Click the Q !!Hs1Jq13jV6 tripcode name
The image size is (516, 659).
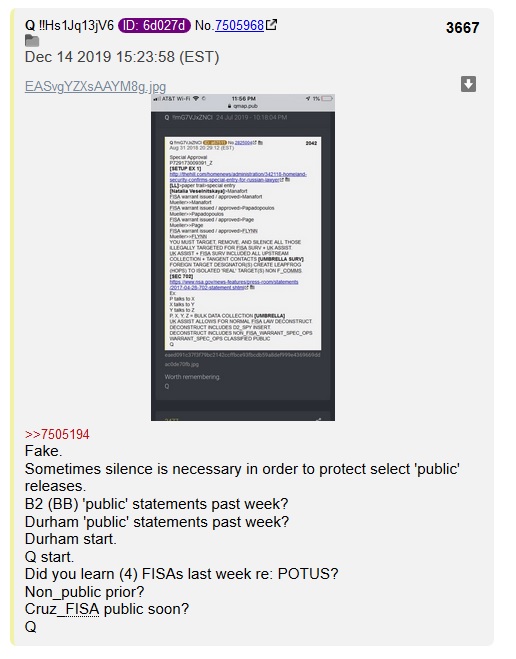(x=69, y=25)
